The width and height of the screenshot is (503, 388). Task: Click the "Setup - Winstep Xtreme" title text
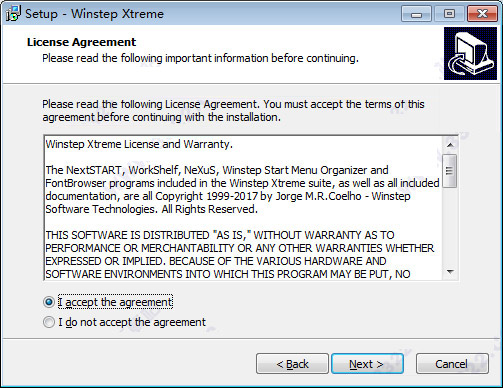[94, 14]
